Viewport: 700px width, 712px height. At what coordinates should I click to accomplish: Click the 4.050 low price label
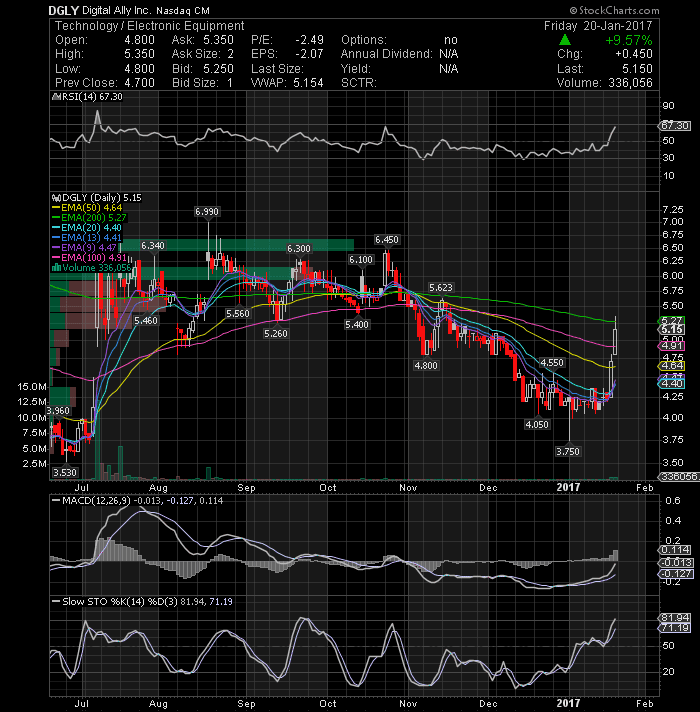click(537, 425)
